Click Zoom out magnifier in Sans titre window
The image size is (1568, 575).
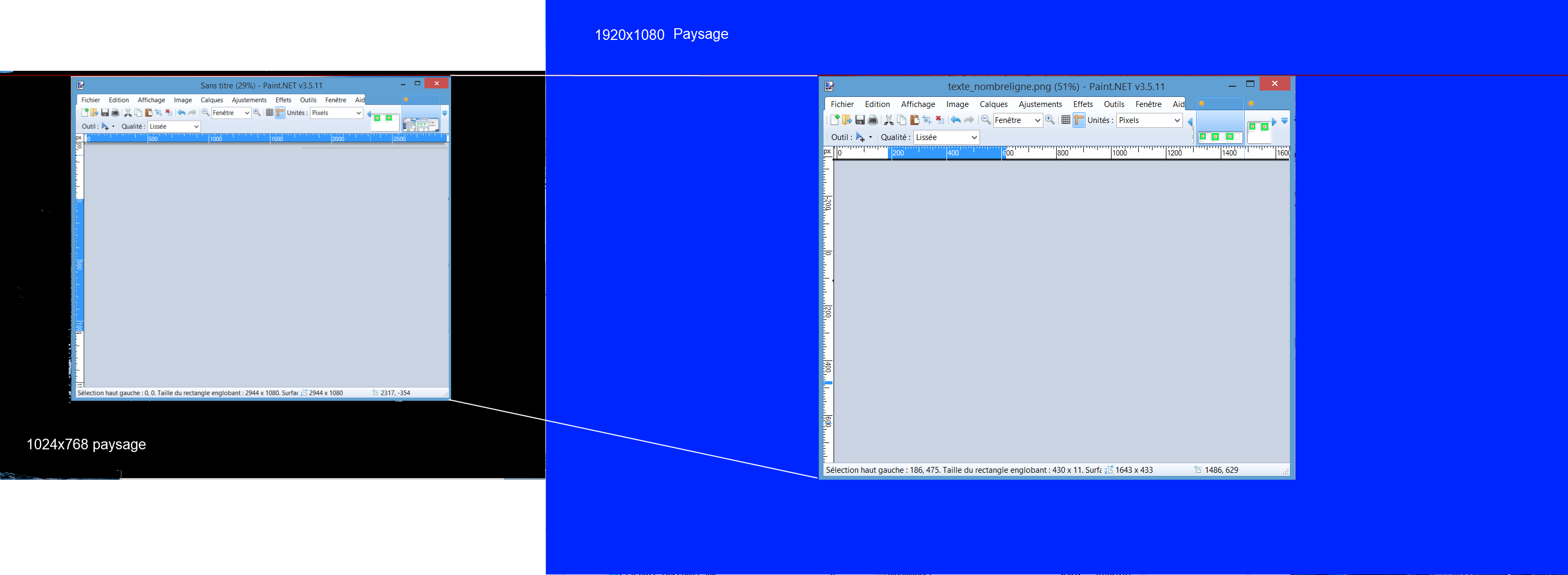click(x=206, y=112)
